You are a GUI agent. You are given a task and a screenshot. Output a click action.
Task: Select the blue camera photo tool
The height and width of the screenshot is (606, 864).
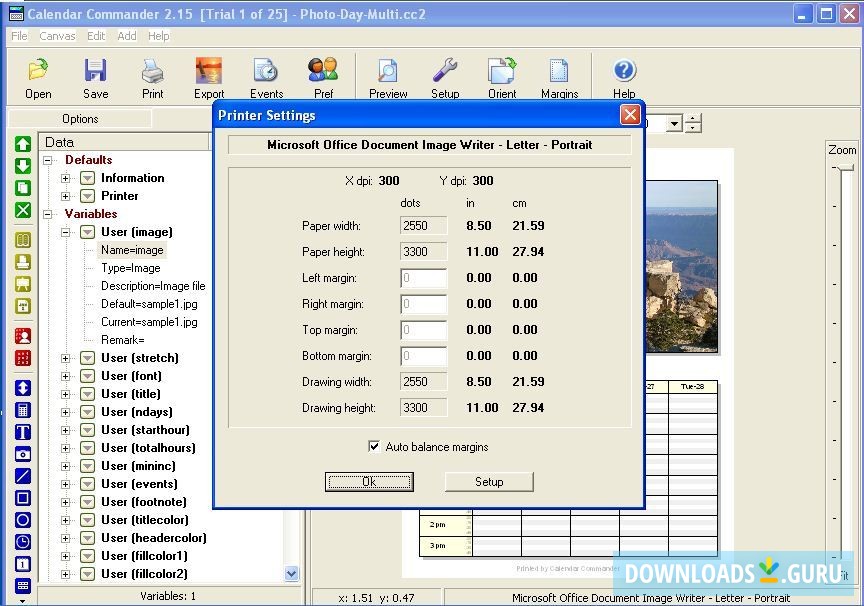point(23,454)
